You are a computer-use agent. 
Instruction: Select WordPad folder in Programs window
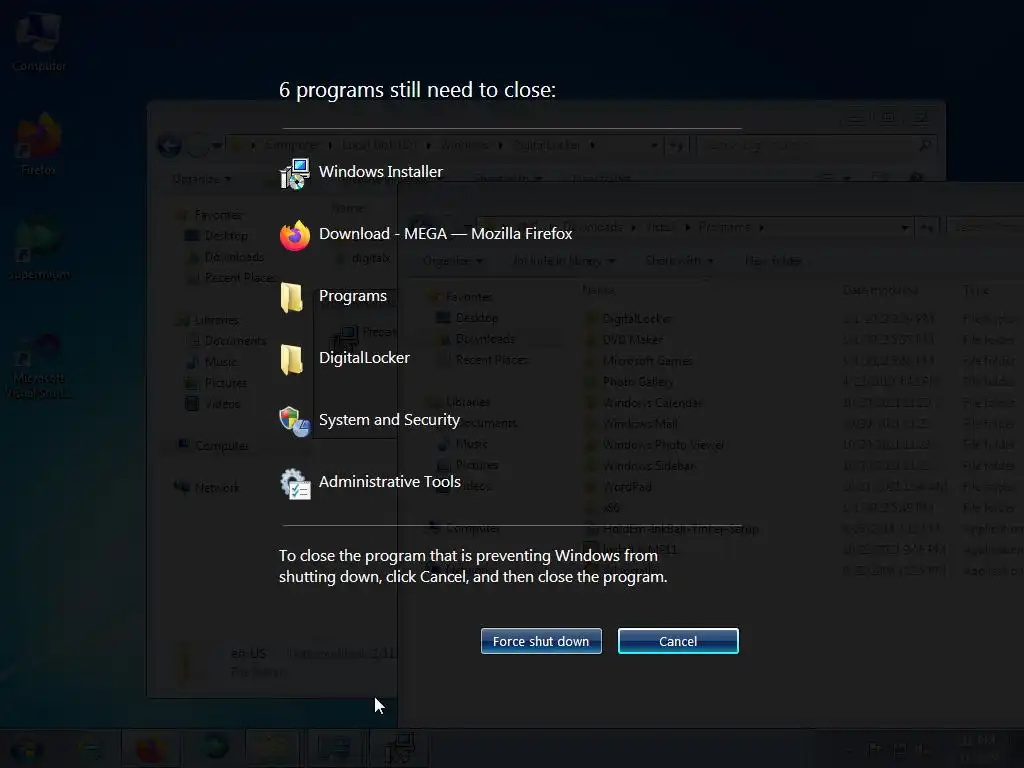[619, 487]
